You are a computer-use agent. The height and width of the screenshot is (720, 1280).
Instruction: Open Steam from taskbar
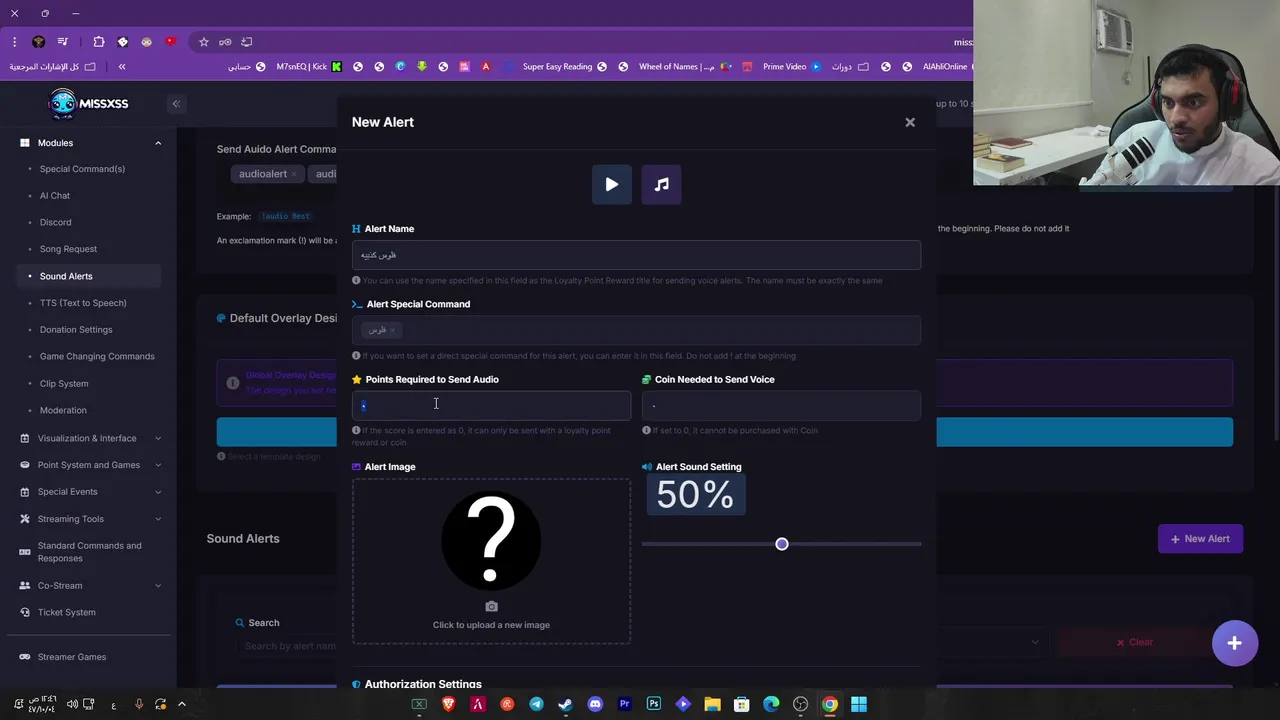pyautogui.click(x=565, y=704)
